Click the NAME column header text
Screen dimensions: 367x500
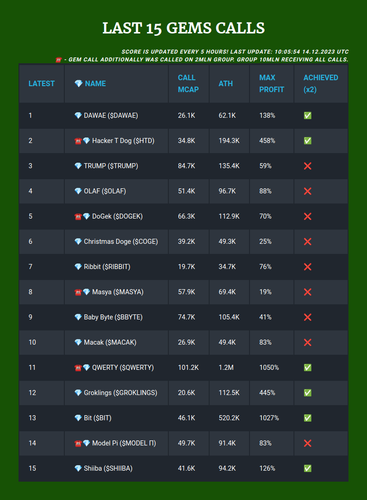95,84
